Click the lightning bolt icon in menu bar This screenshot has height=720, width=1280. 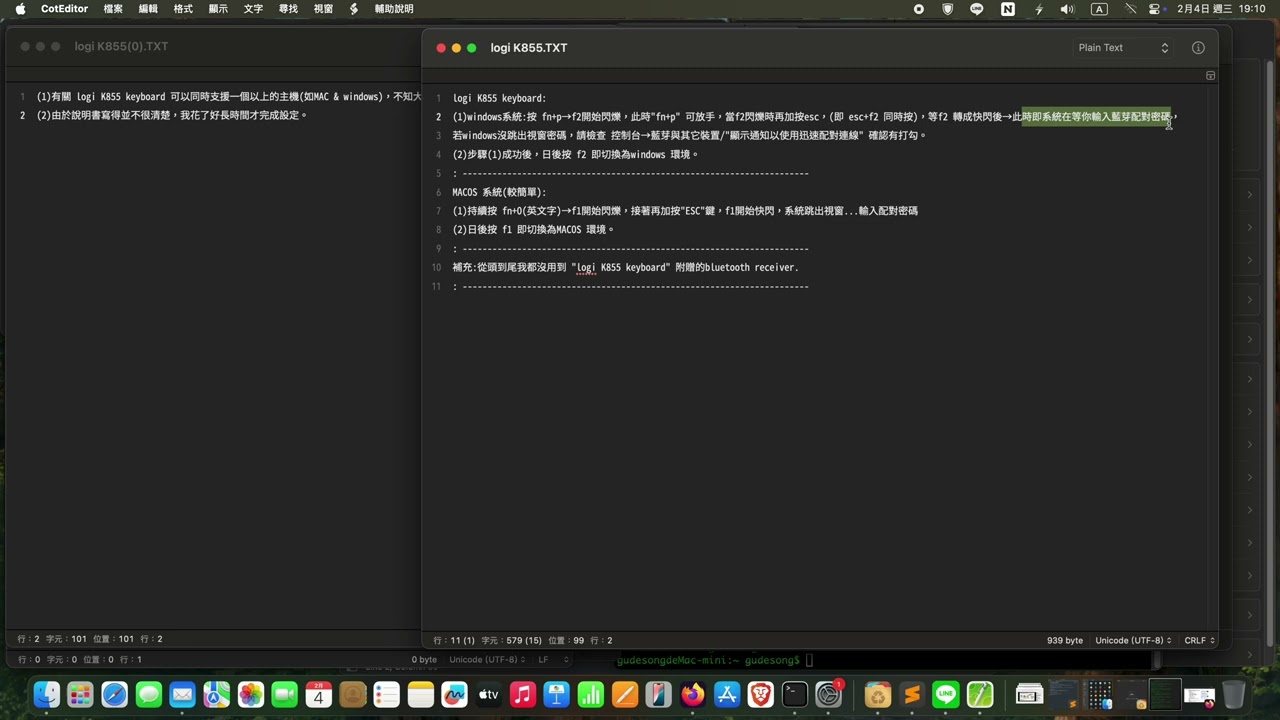coord(1039,9)
